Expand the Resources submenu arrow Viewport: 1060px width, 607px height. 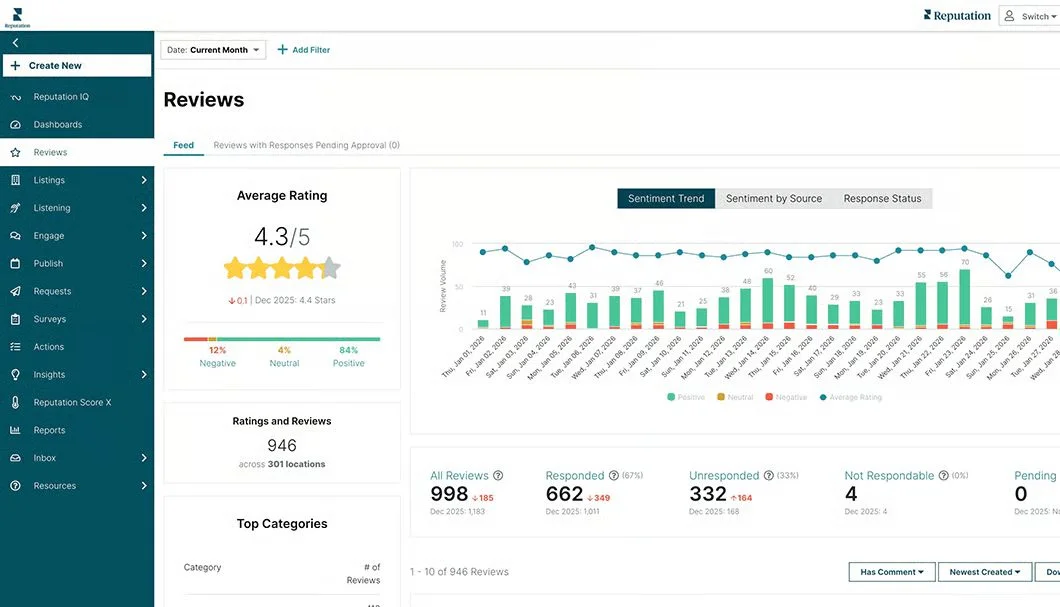(x=143, y=485)
